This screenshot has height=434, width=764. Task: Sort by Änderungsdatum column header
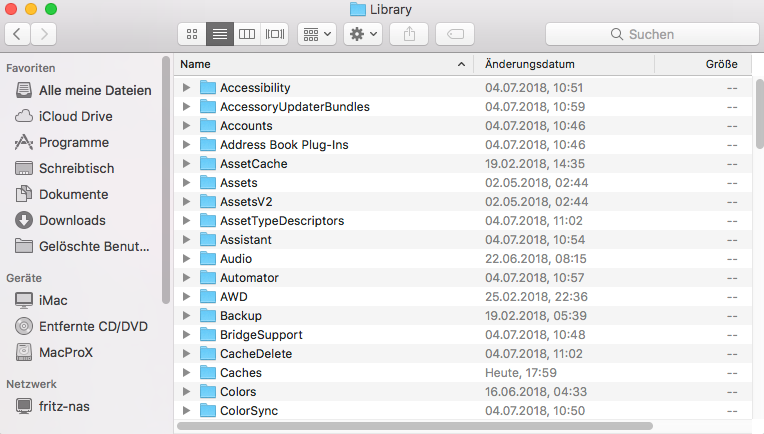point(564,64)
